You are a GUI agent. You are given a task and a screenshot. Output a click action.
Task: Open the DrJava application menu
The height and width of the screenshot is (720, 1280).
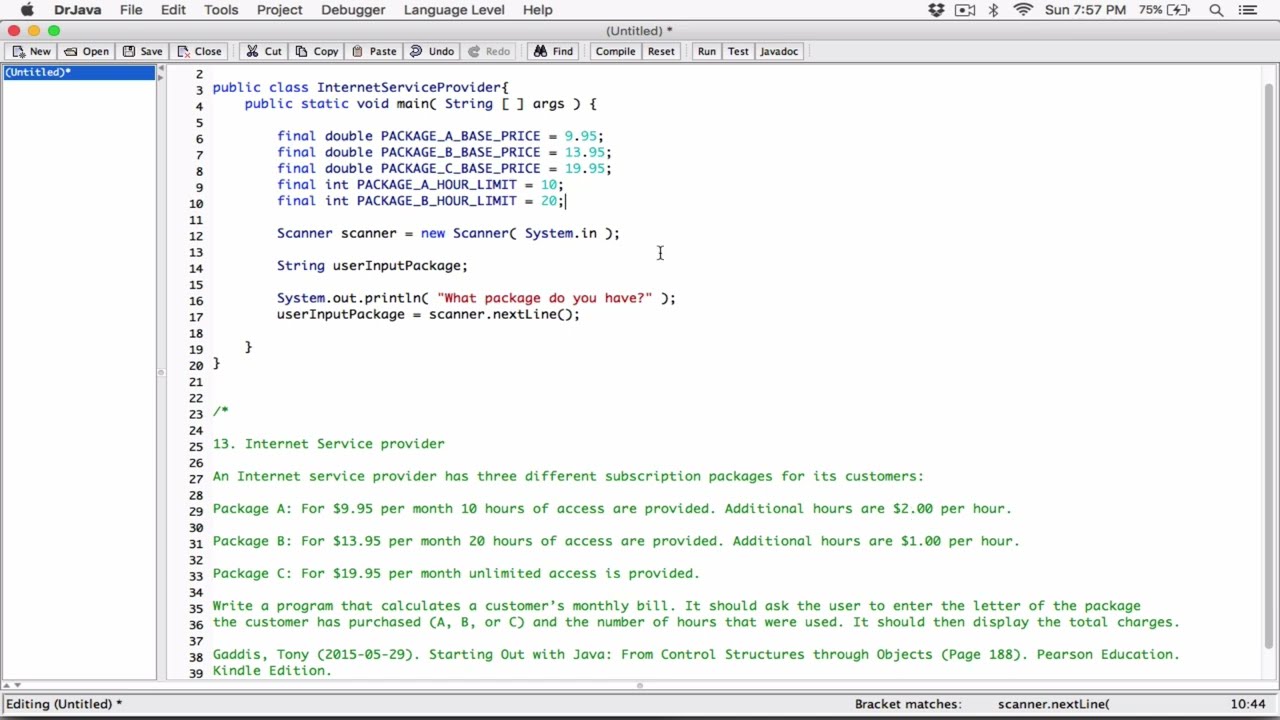[x=77, y=10]
